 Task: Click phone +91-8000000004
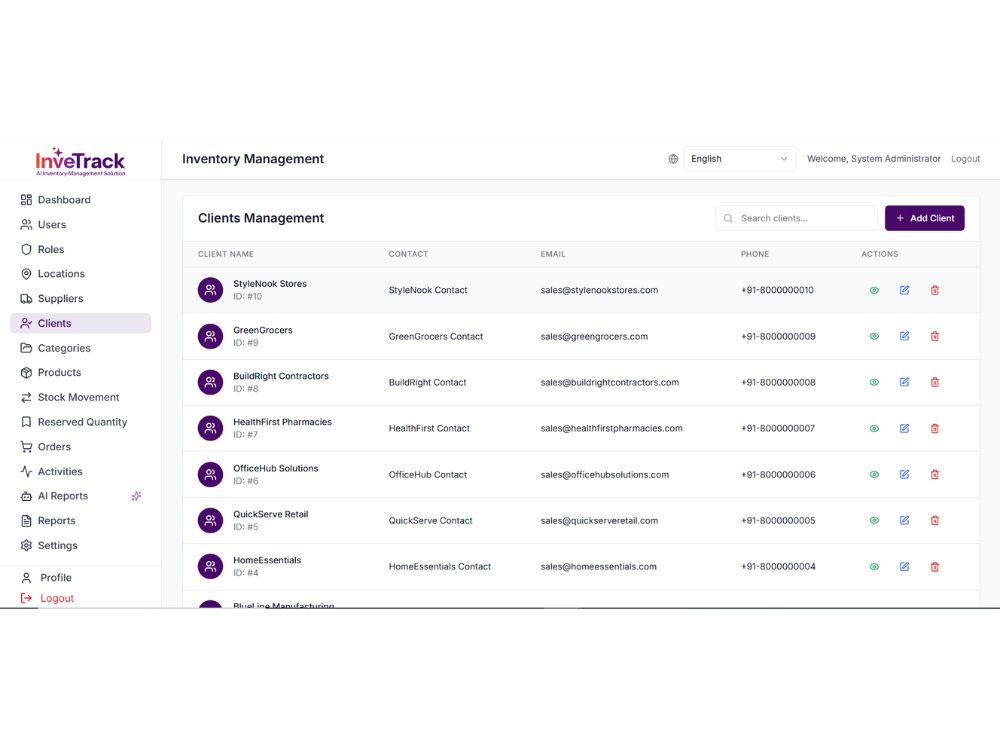point(778,566)
